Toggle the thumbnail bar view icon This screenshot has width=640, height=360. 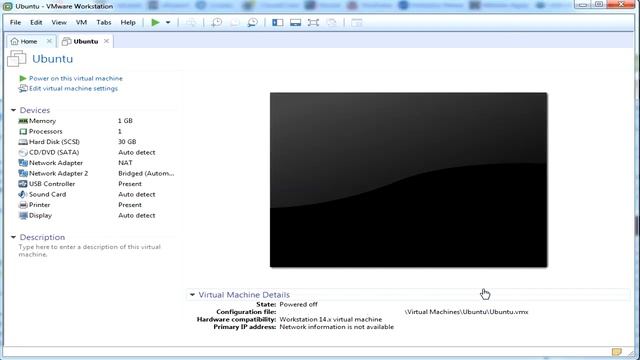coord(296,22)
